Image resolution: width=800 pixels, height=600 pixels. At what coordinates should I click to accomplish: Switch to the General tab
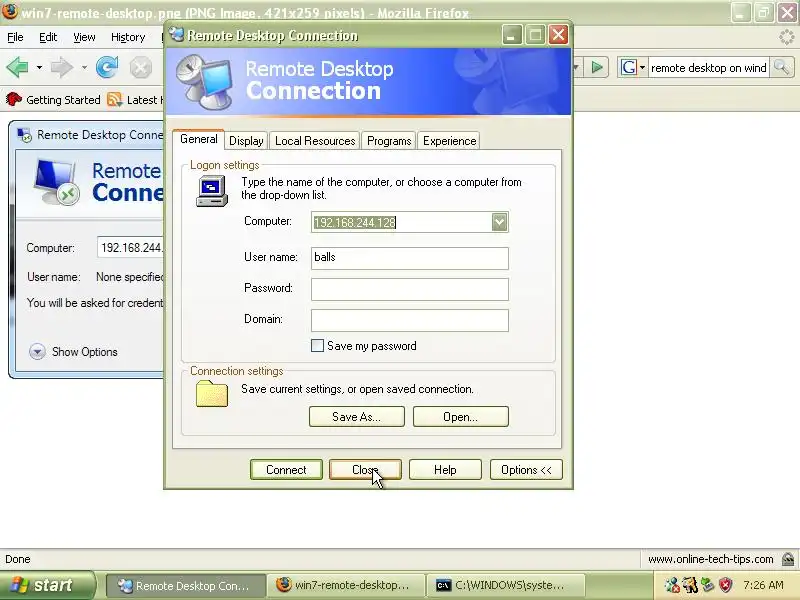(x=198, y=139)
